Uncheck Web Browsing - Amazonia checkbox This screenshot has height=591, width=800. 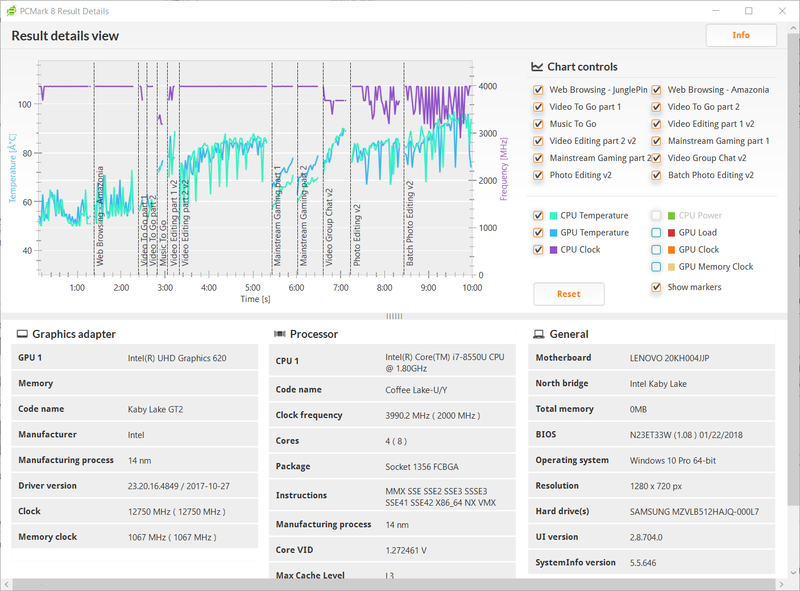click(x=656, y=90)
